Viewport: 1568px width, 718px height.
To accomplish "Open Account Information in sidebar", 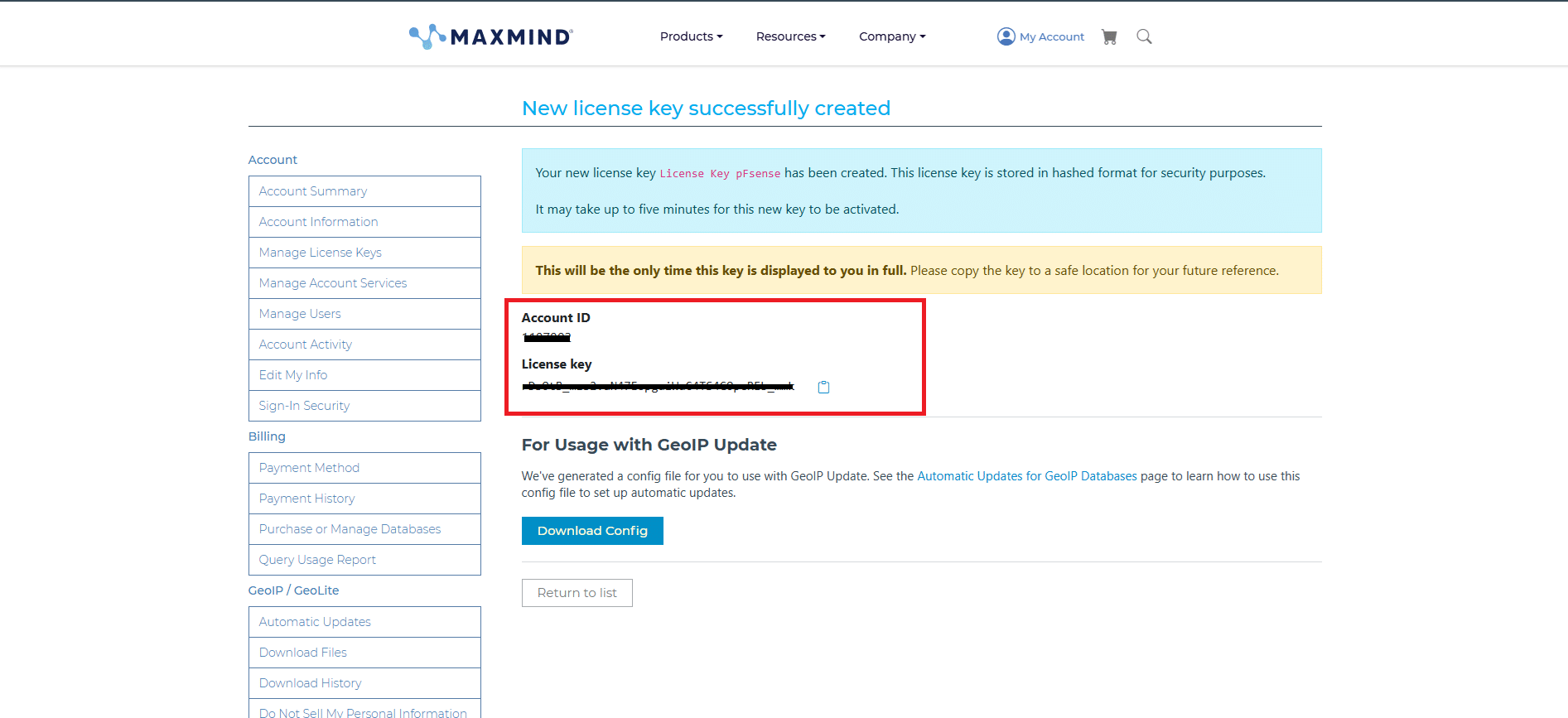I will tap(364, 222).
